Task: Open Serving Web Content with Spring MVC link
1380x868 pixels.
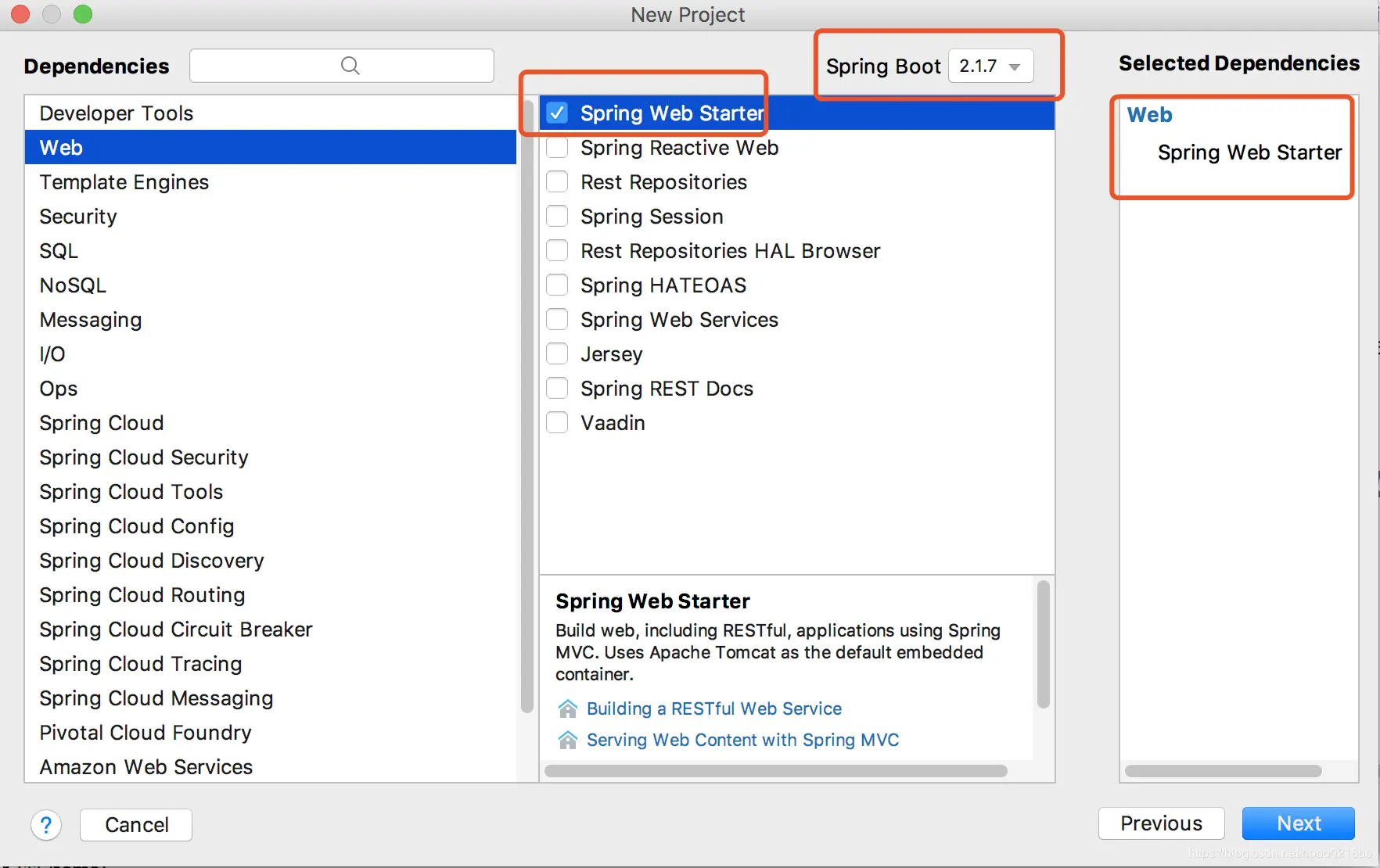Action: [743, 740]
